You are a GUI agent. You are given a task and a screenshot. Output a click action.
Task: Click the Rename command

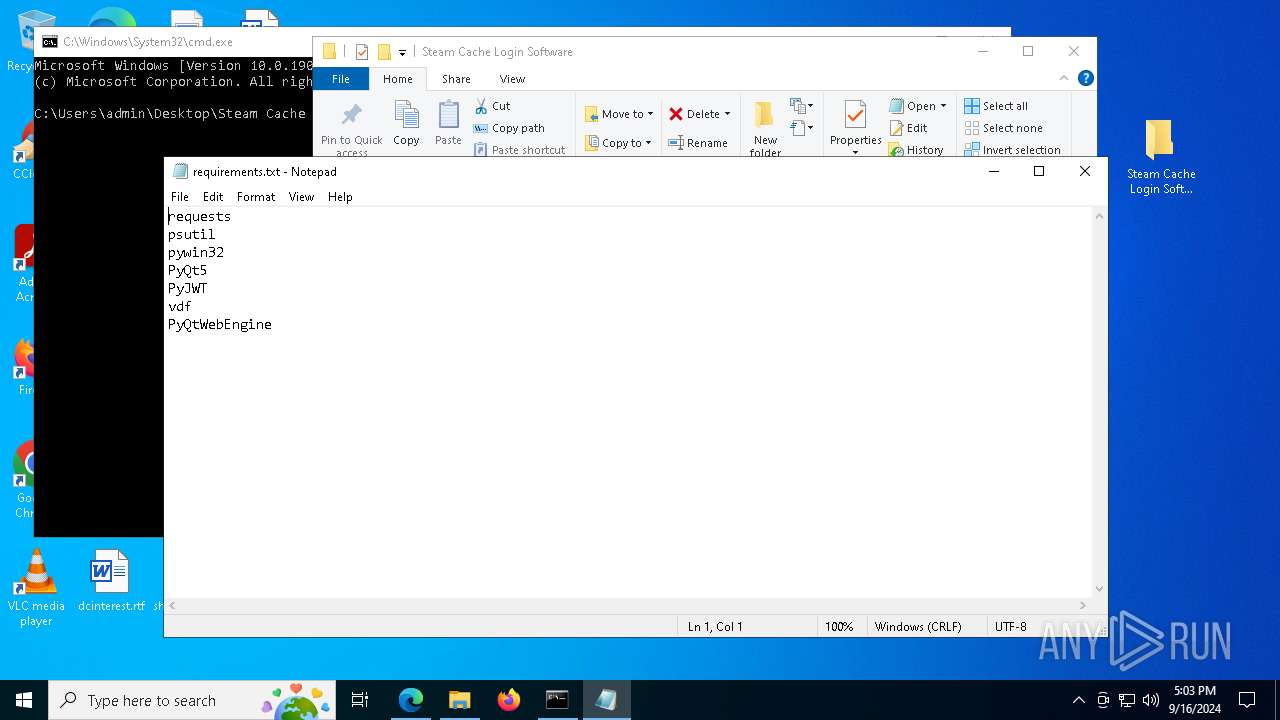point(698,143)
